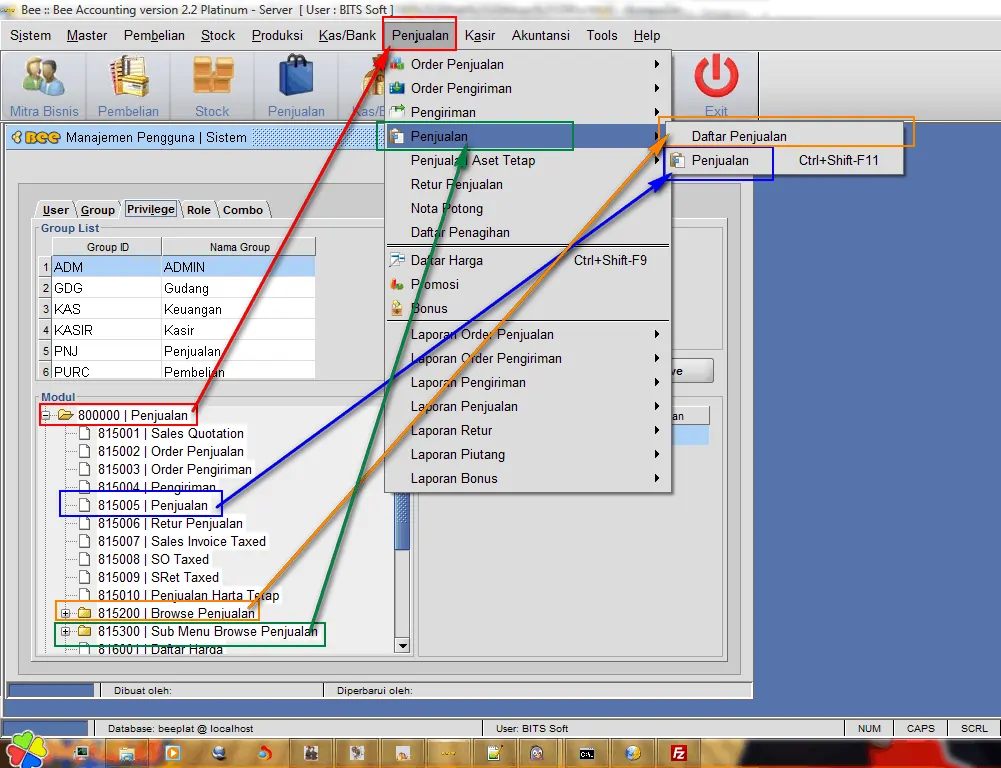Collapse the 800000 Penjualan tree node
1001x768 pixels.
[46, 416]
